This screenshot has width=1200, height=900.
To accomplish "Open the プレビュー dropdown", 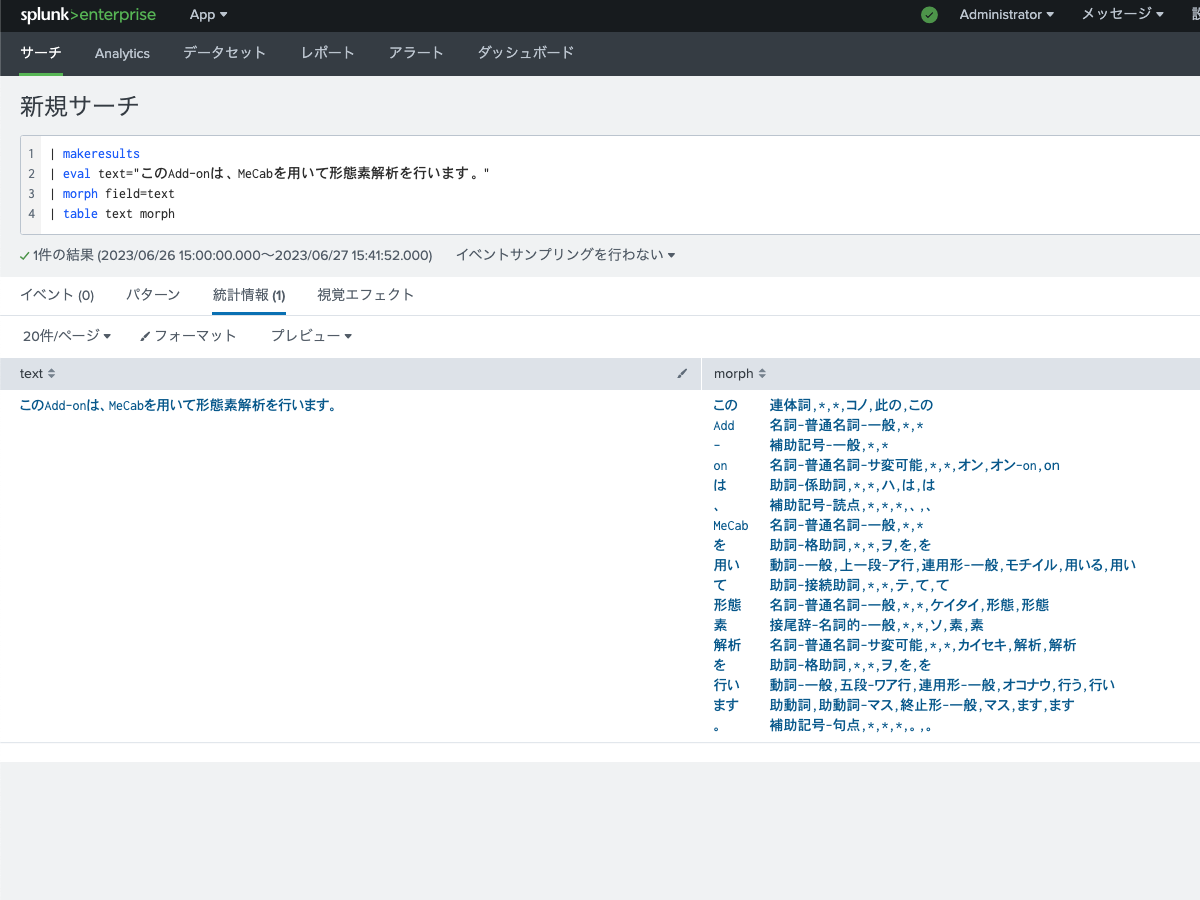I will coord(311,336).
